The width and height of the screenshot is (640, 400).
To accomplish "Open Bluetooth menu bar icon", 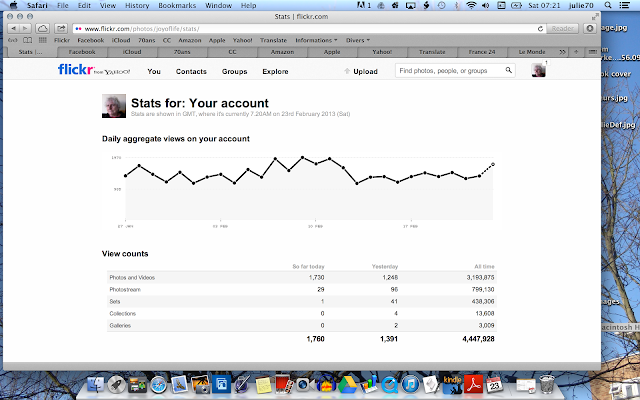I will coord(456,5).
